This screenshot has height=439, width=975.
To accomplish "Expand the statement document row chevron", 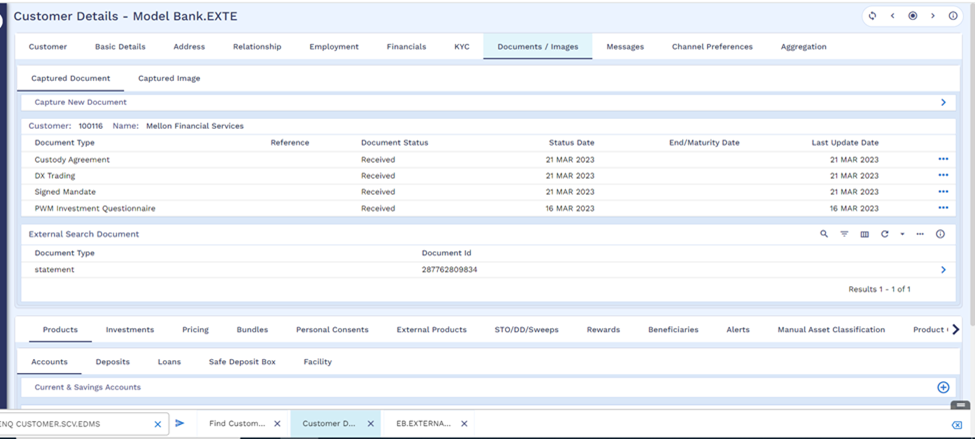I will pyautogui.click(x=942, y=269).
